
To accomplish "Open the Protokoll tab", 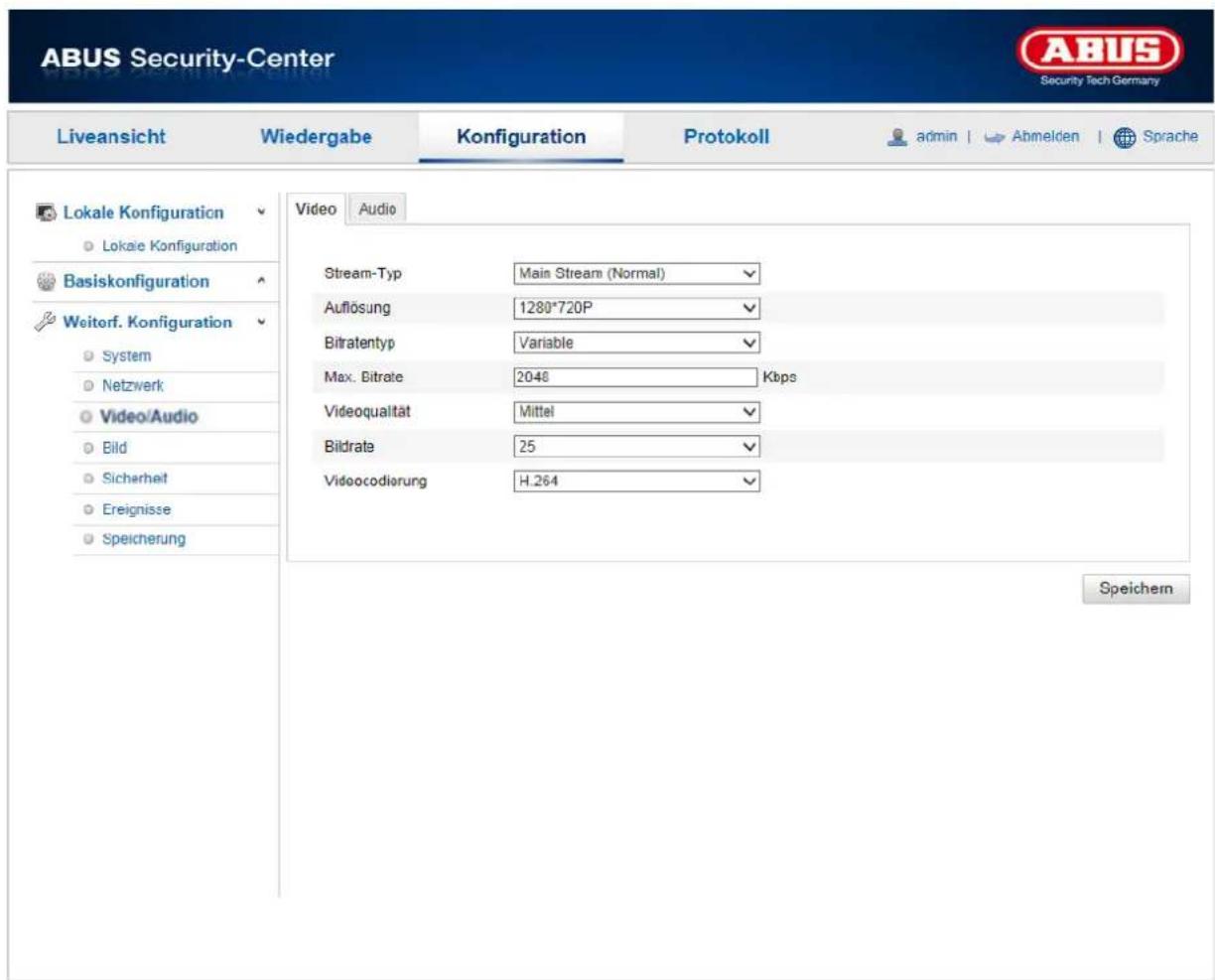I will 727,137.
